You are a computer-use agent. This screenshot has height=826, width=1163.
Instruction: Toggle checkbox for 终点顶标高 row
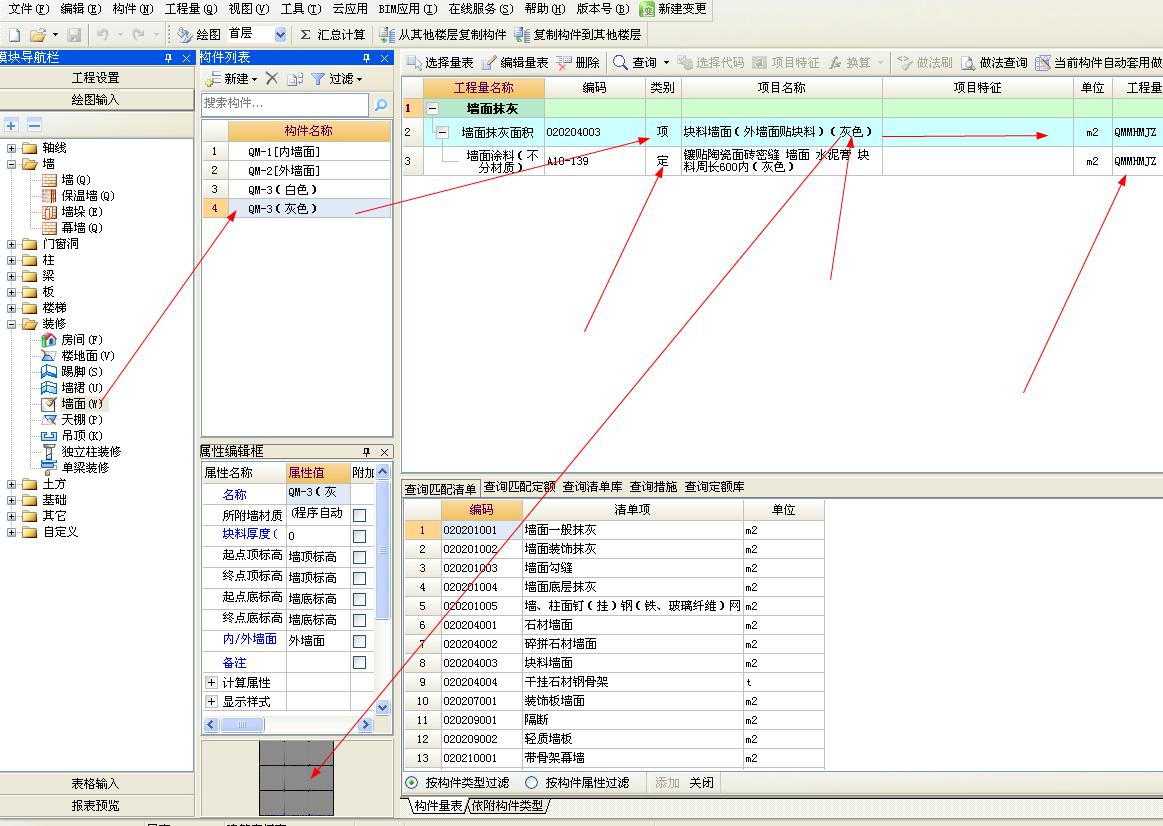point(360,578)
